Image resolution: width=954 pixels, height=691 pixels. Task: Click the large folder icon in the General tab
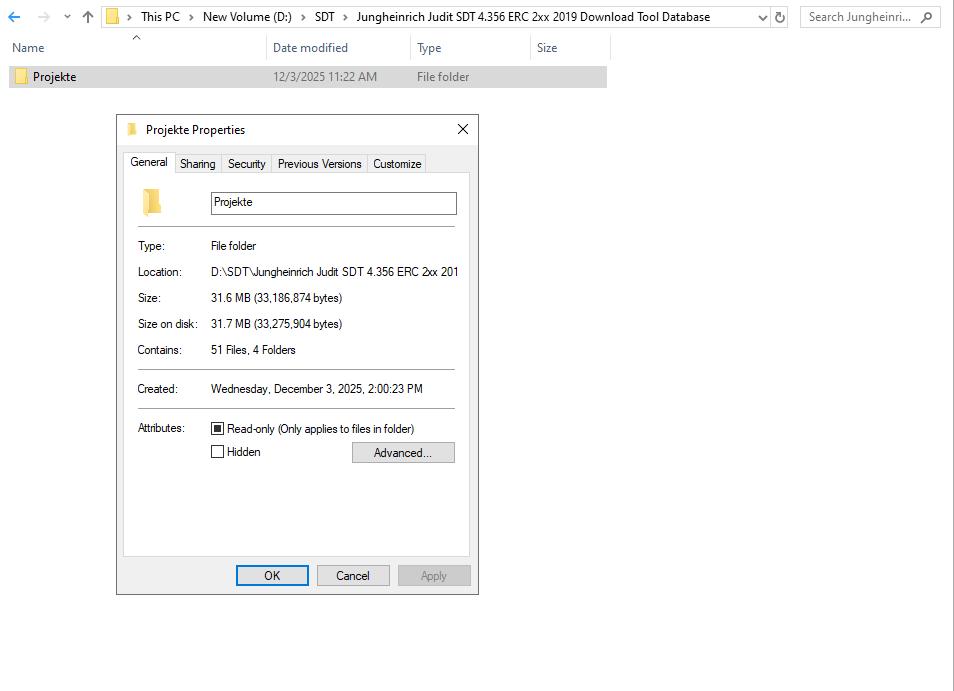click(151, 202)
